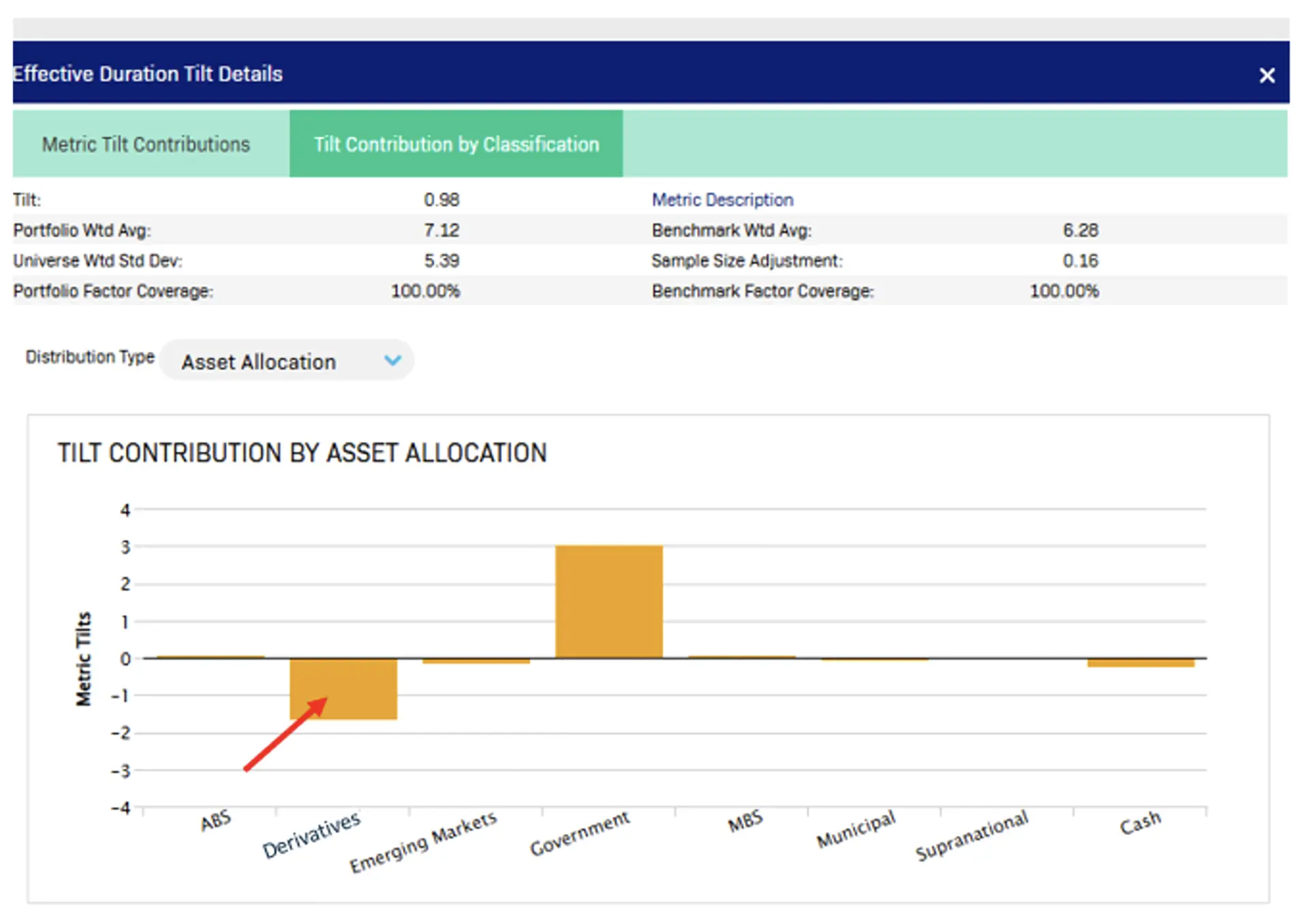
Task: Click the Government axis label
Action: click(580, 833)
